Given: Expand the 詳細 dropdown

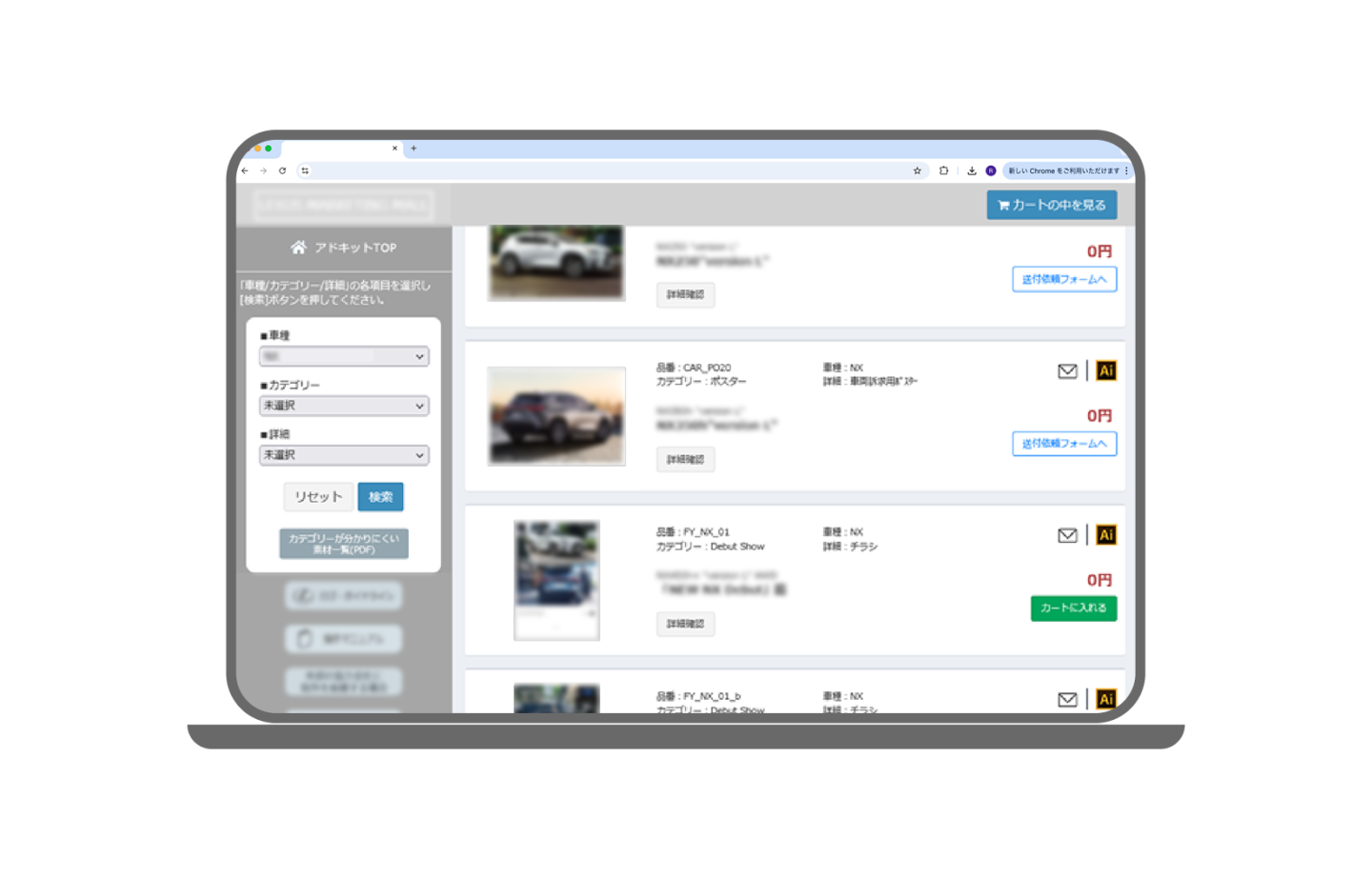Looking at the screenshot, I should 344,455.
